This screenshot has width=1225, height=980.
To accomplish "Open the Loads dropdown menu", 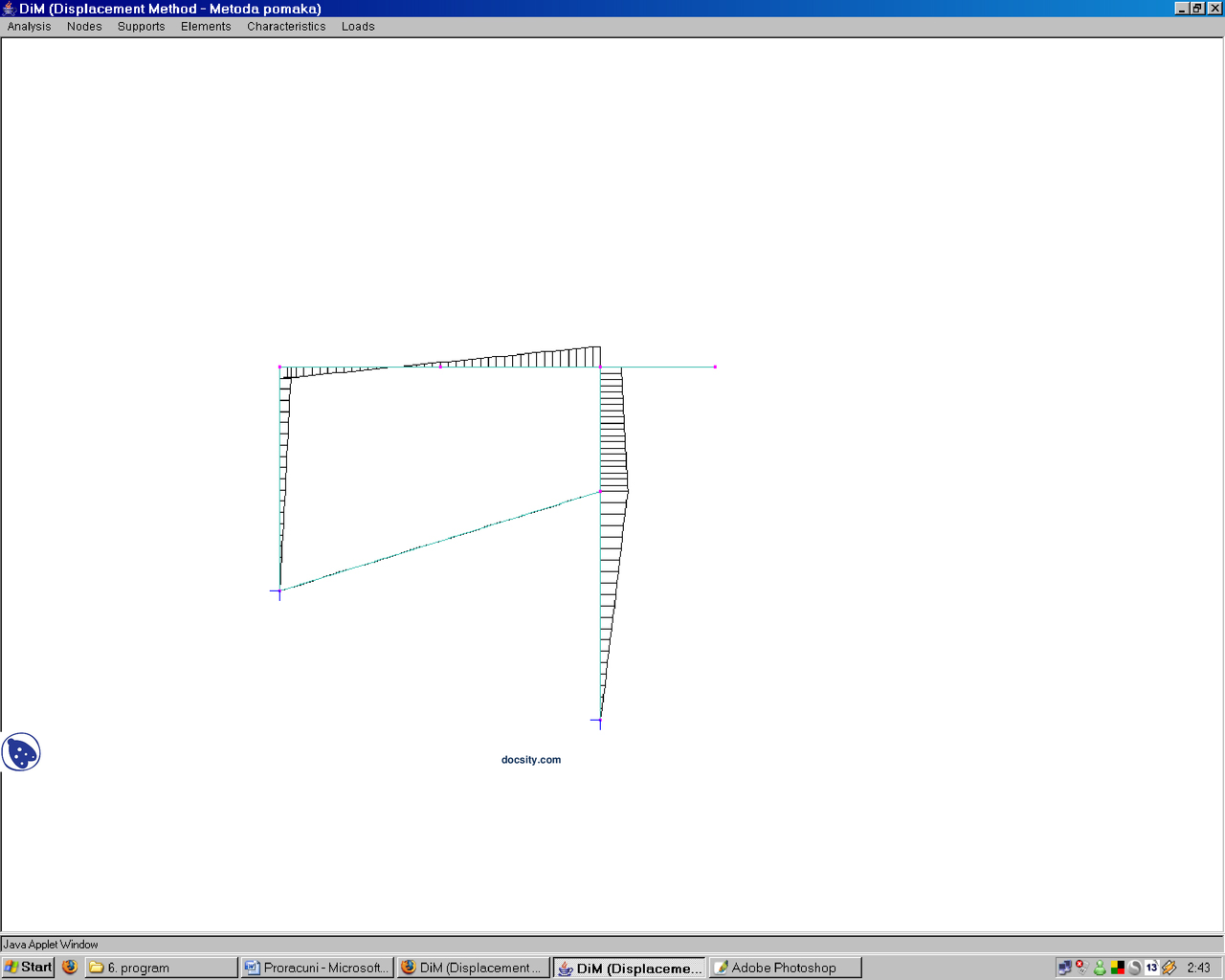I will click(x=358, y=27).
